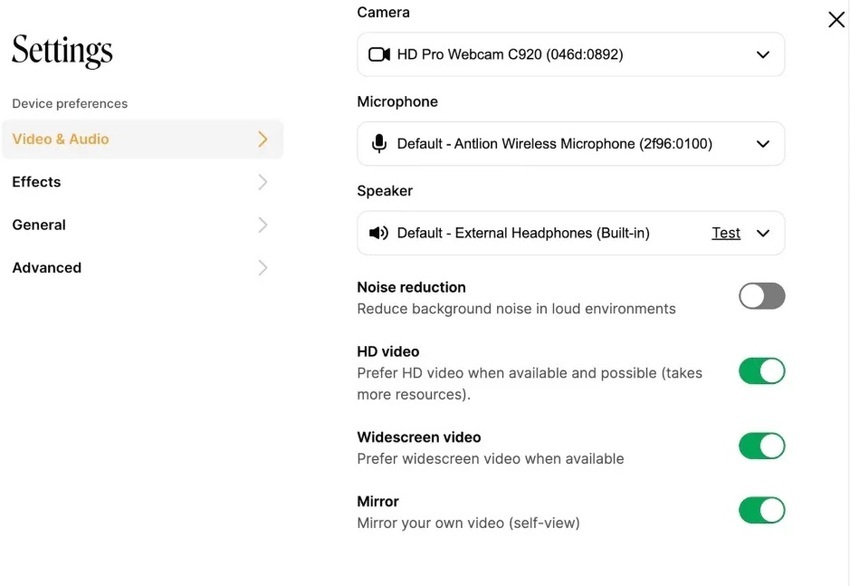
Task: Switch off the Mirror self-view toggle
Action: pos(762,511)
